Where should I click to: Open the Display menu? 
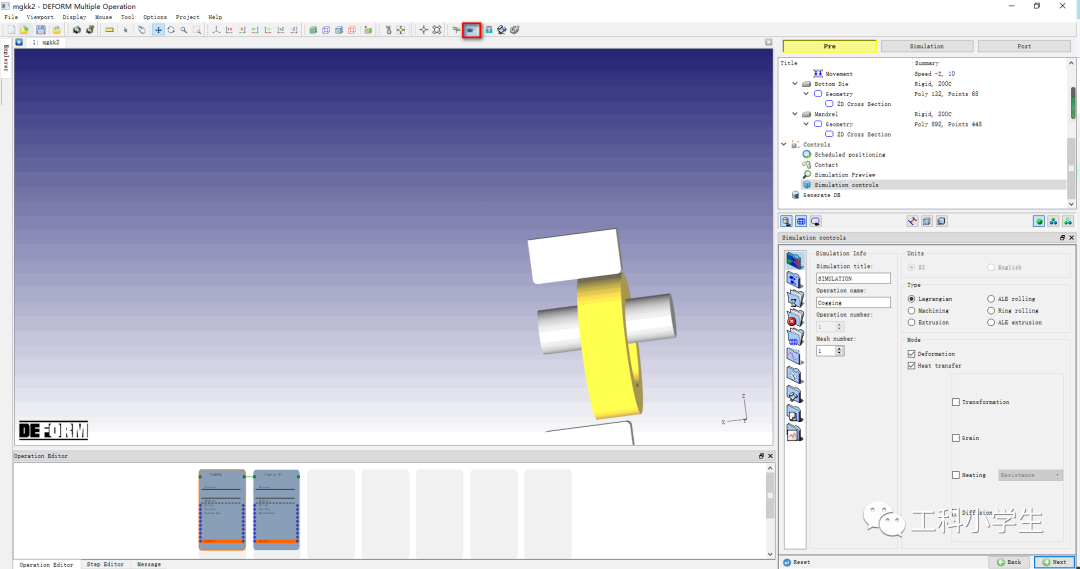tap(74, 17)
